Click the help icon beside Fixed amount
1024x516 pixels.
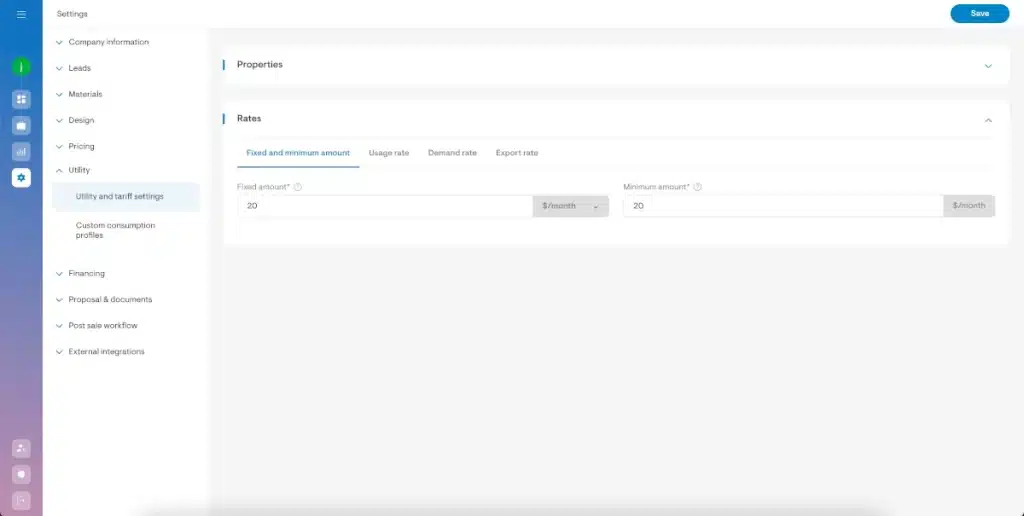click(298, 187)
